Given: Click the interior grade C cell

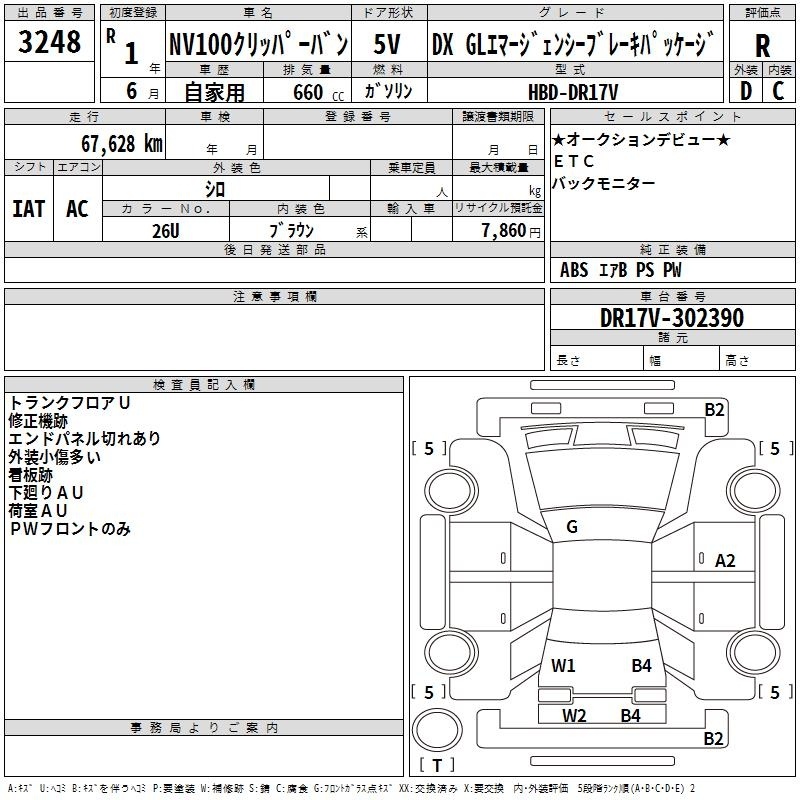Looking at the screenshot, I should coord(779,91).
